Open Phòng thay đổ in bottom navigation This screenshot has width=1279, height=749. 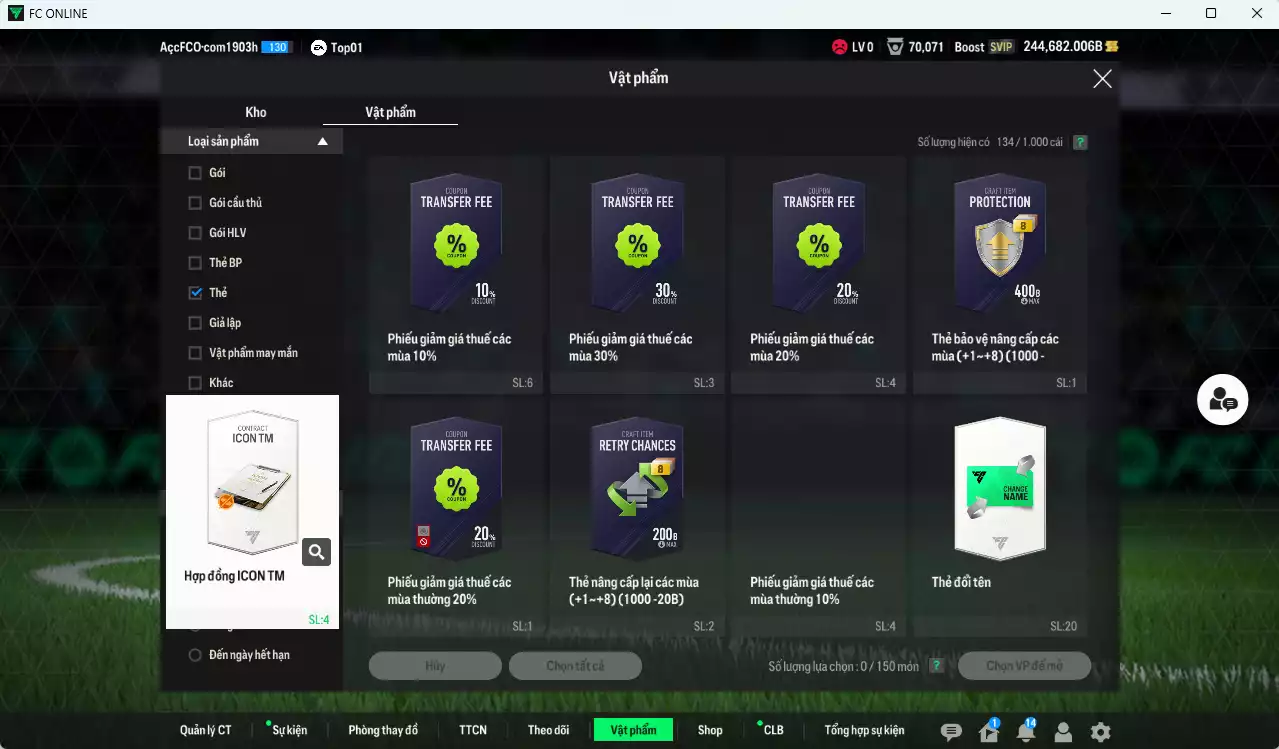(383, 730)
